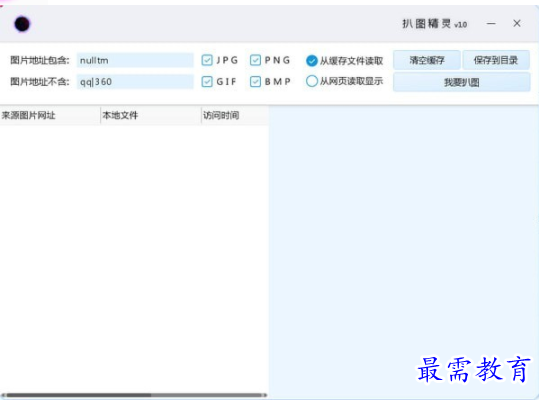The width and height of the screenshot is (539, 401).
Task: Sort by 来源图片网址 column header
Action: pyautogui.click(x=50, y=115)
